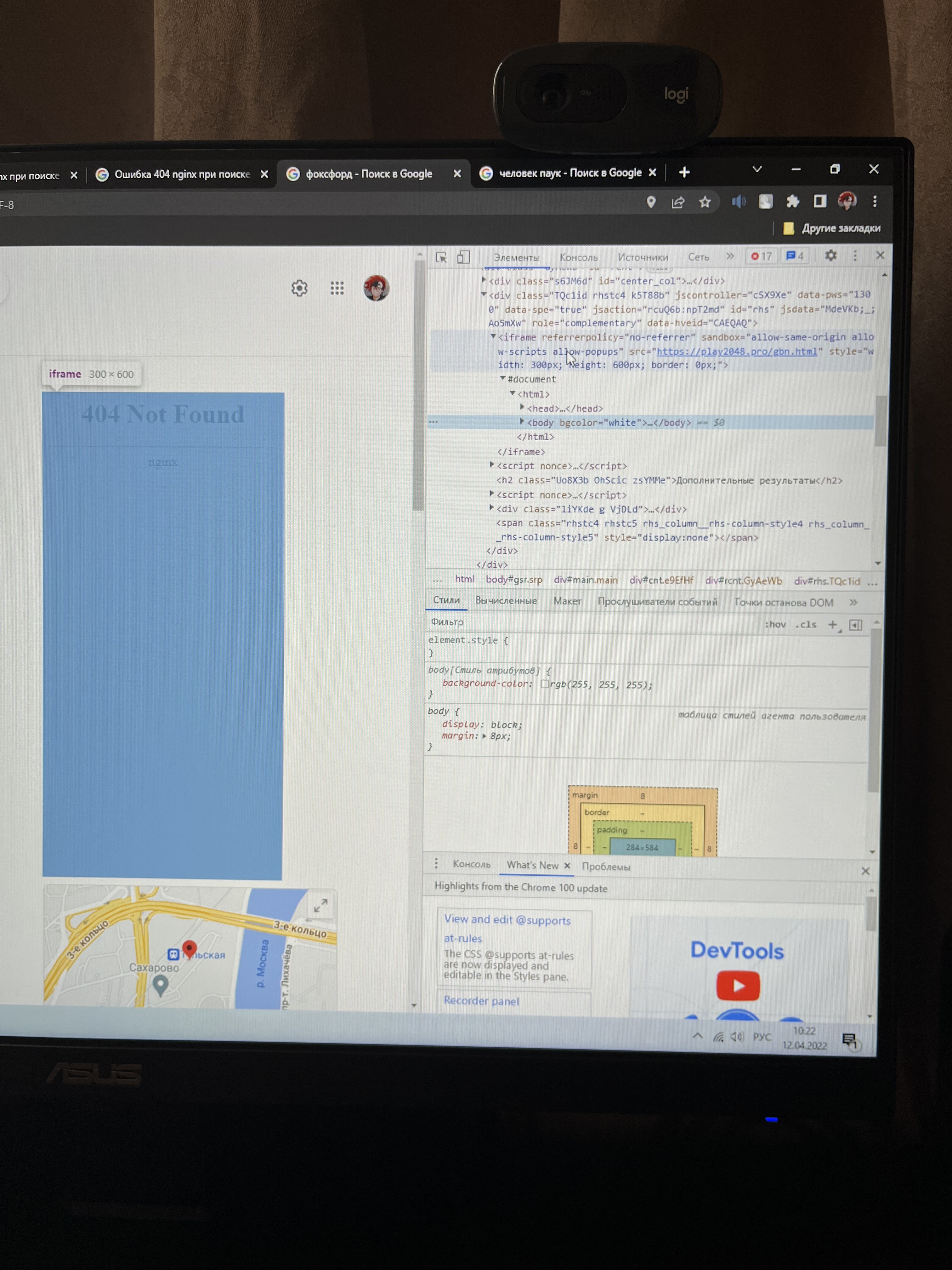Click the location pin icon in address bar
Viewport: 952px width, 1270px height.
point(651,202)
